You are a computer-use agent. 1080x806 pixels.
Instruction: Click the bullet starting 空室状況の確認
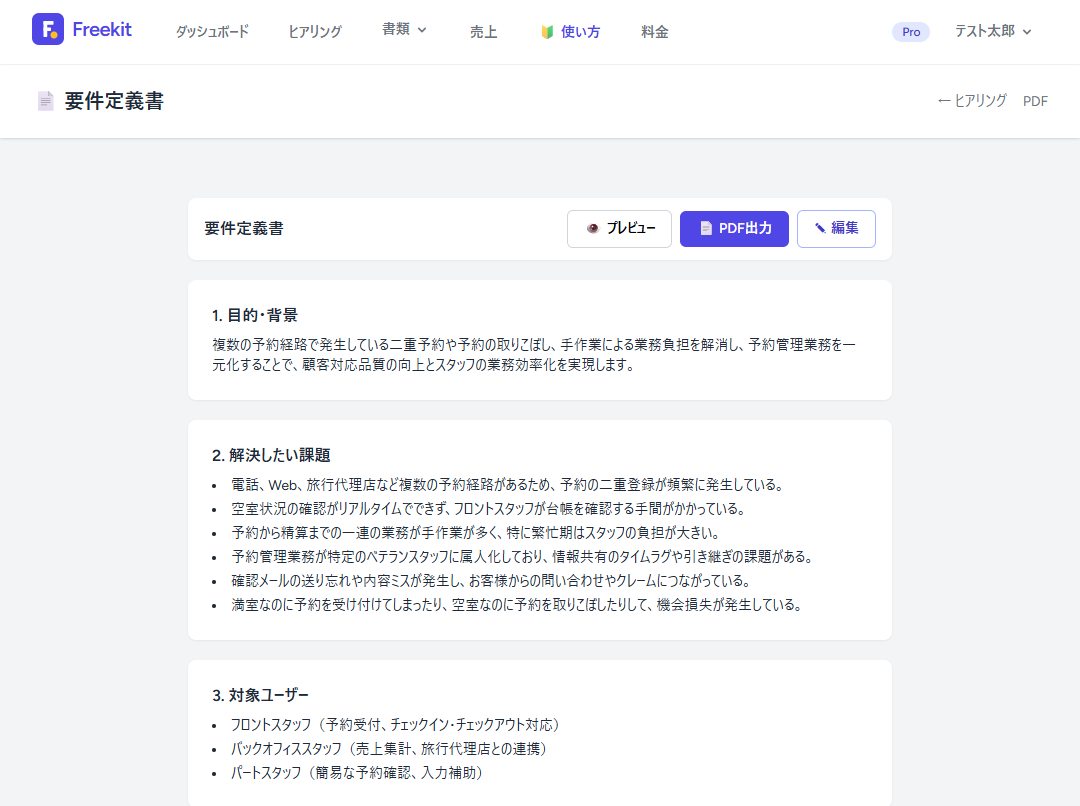488,509
